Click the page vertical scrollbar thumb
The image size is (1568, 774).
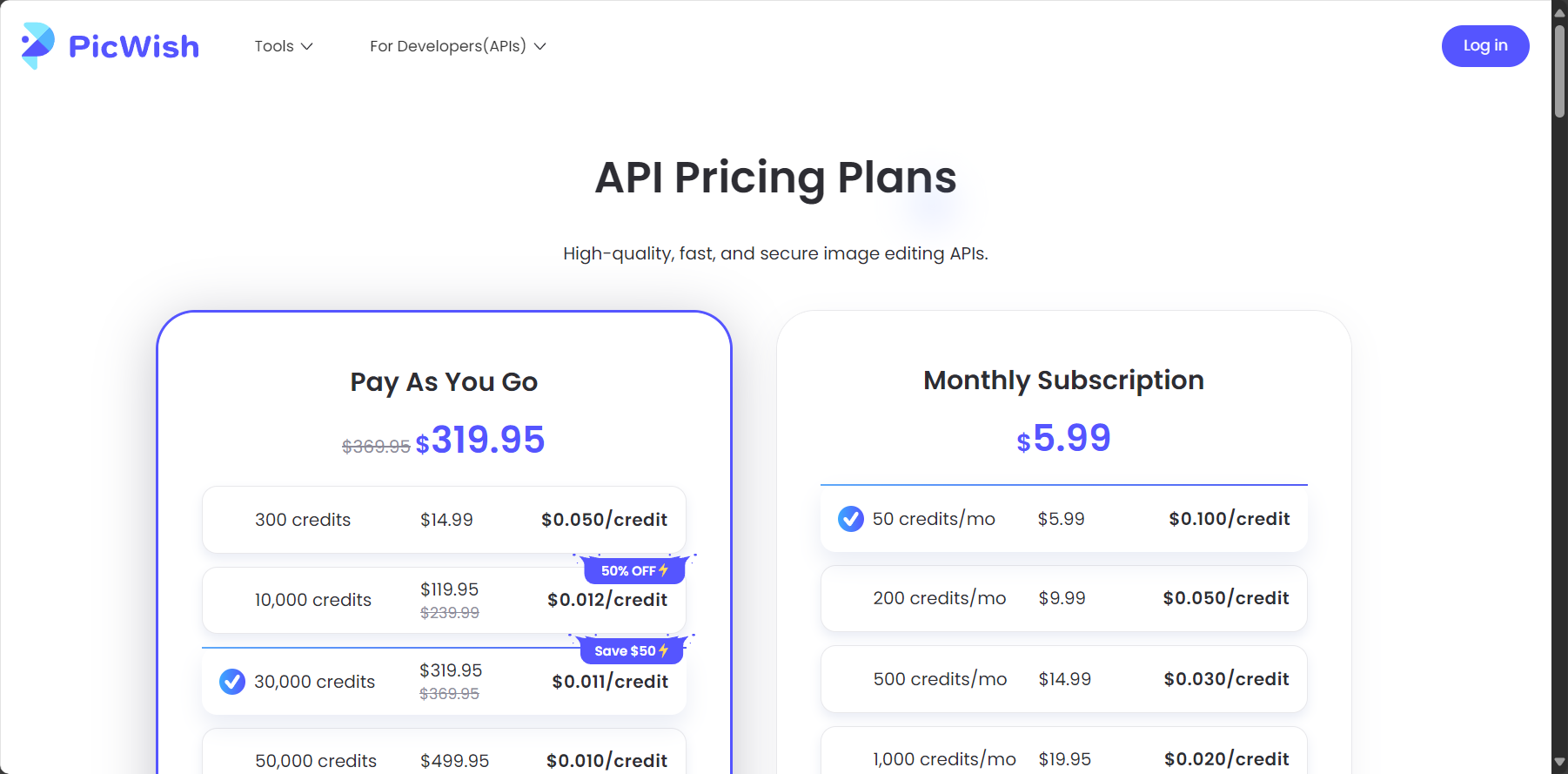point(1559,70)
